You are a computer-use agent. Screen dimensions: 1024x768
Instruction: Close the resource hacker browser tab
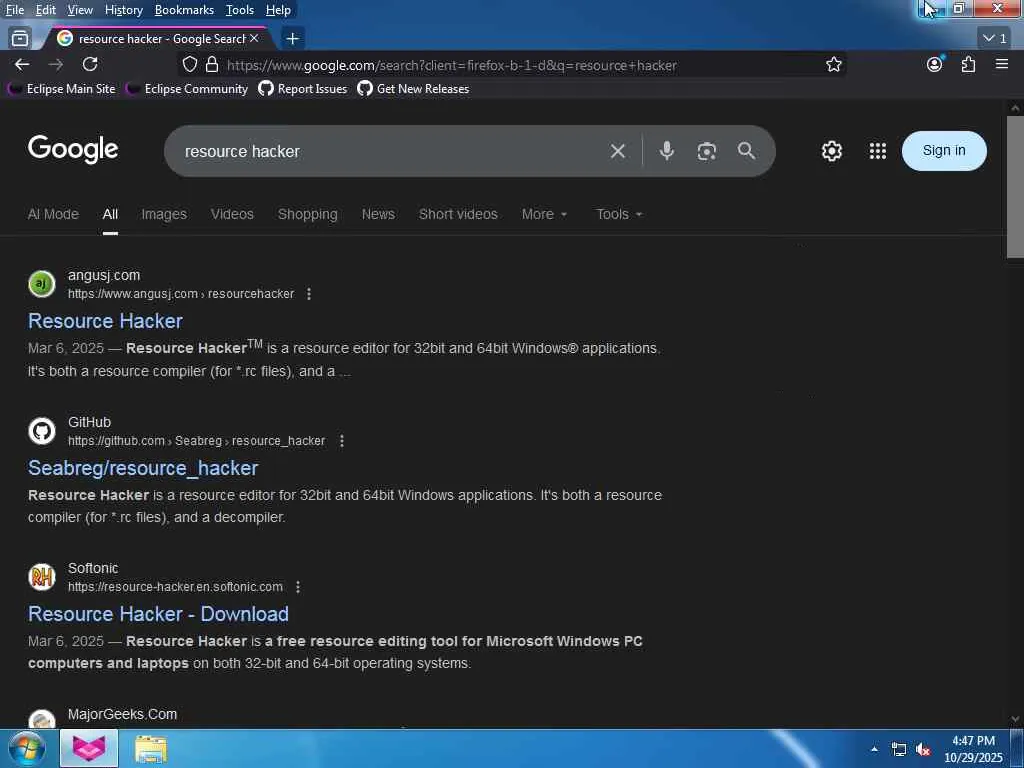(x=254, y=39)
